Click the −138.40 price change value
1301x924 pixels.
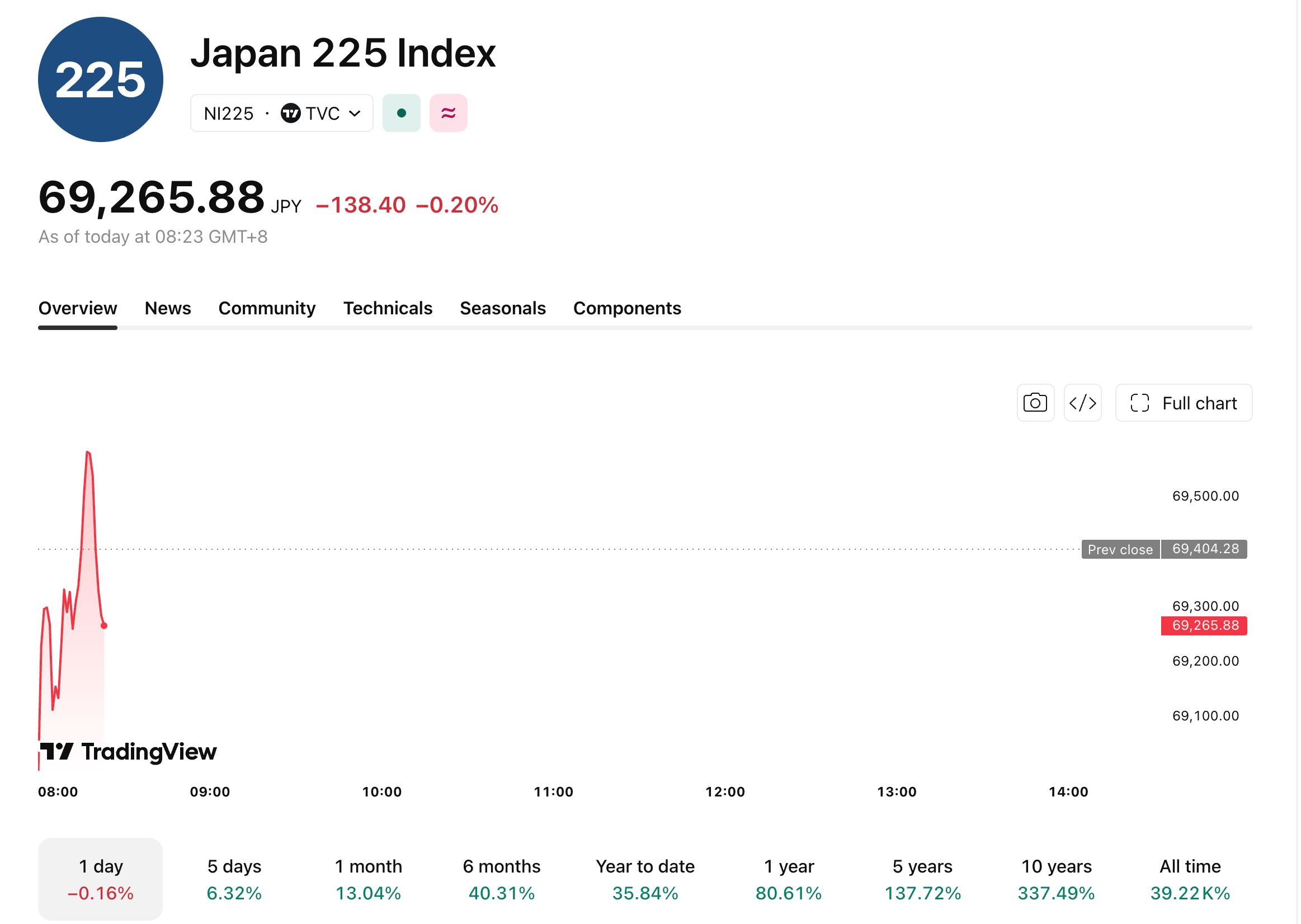[361, 205]
